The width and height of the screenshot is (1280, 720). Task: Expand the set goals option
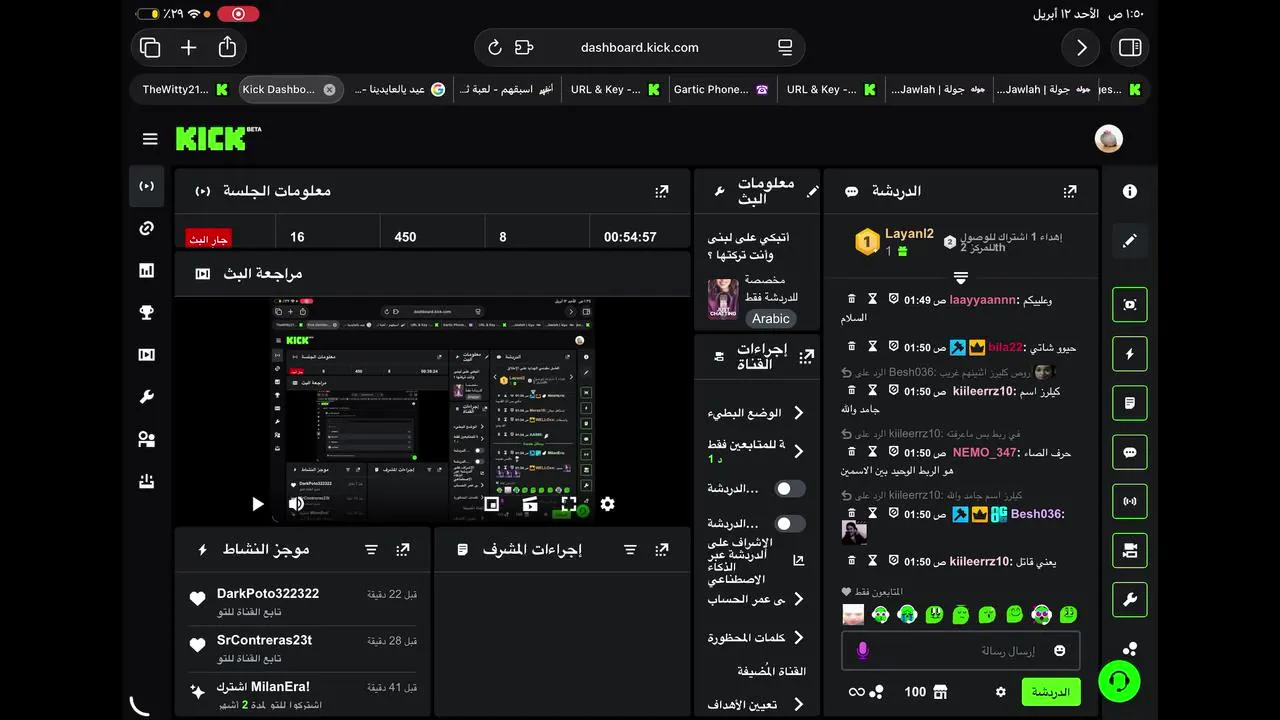[x=798, y=704]
